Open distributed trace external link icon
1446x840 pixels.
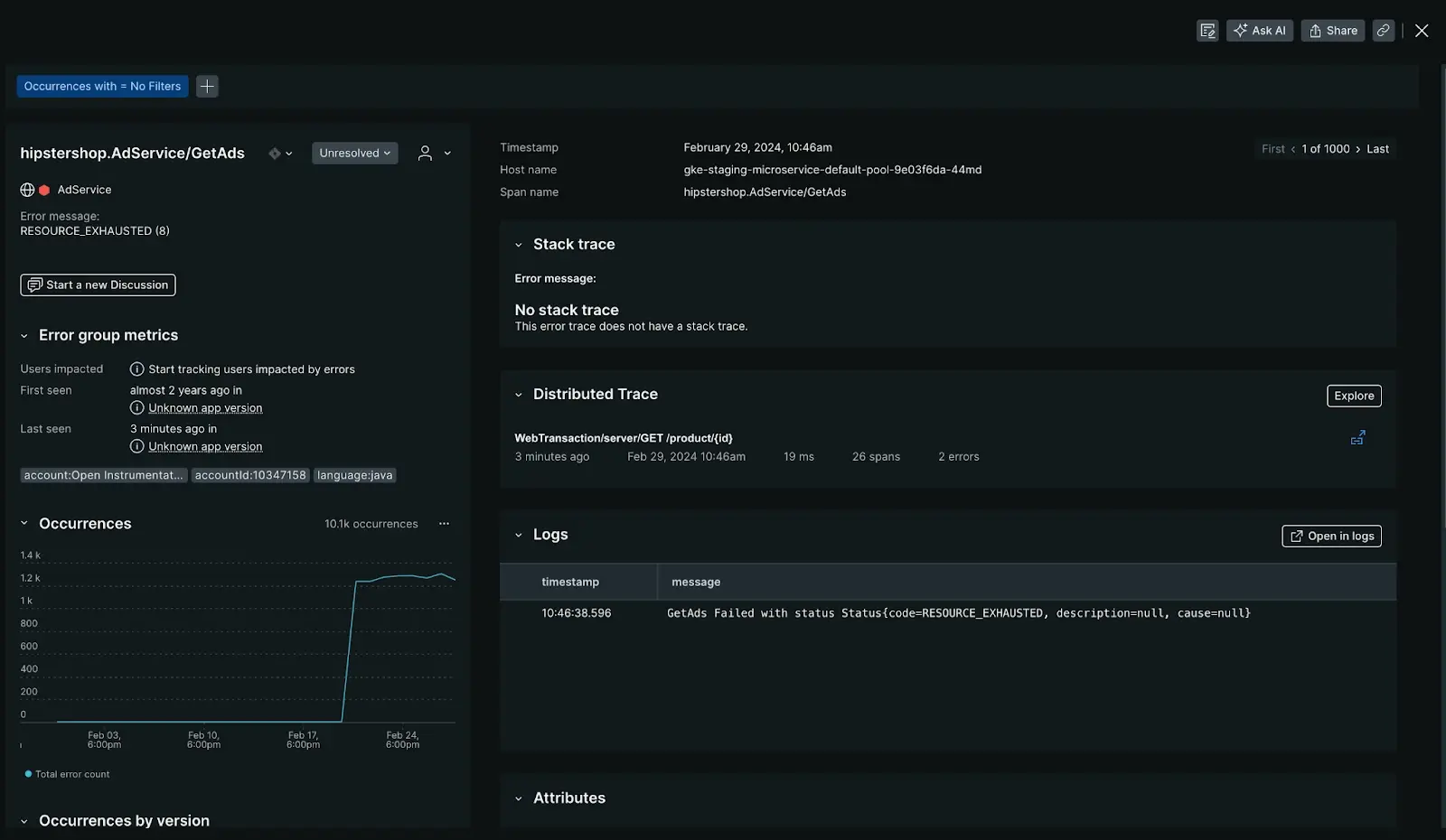click(1357, 438)
